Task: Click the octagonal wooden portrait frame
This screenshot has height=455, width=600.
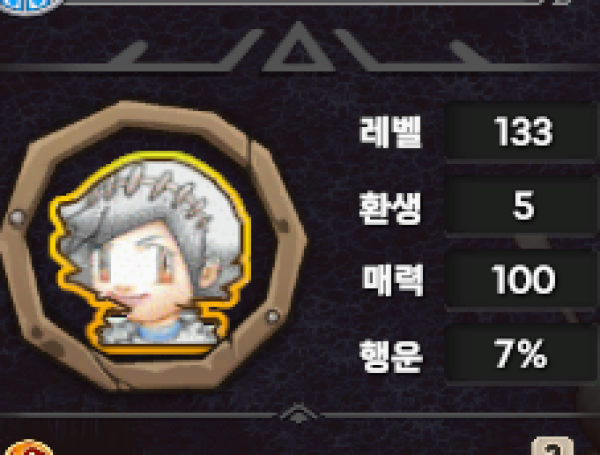Action: point(152,245)
